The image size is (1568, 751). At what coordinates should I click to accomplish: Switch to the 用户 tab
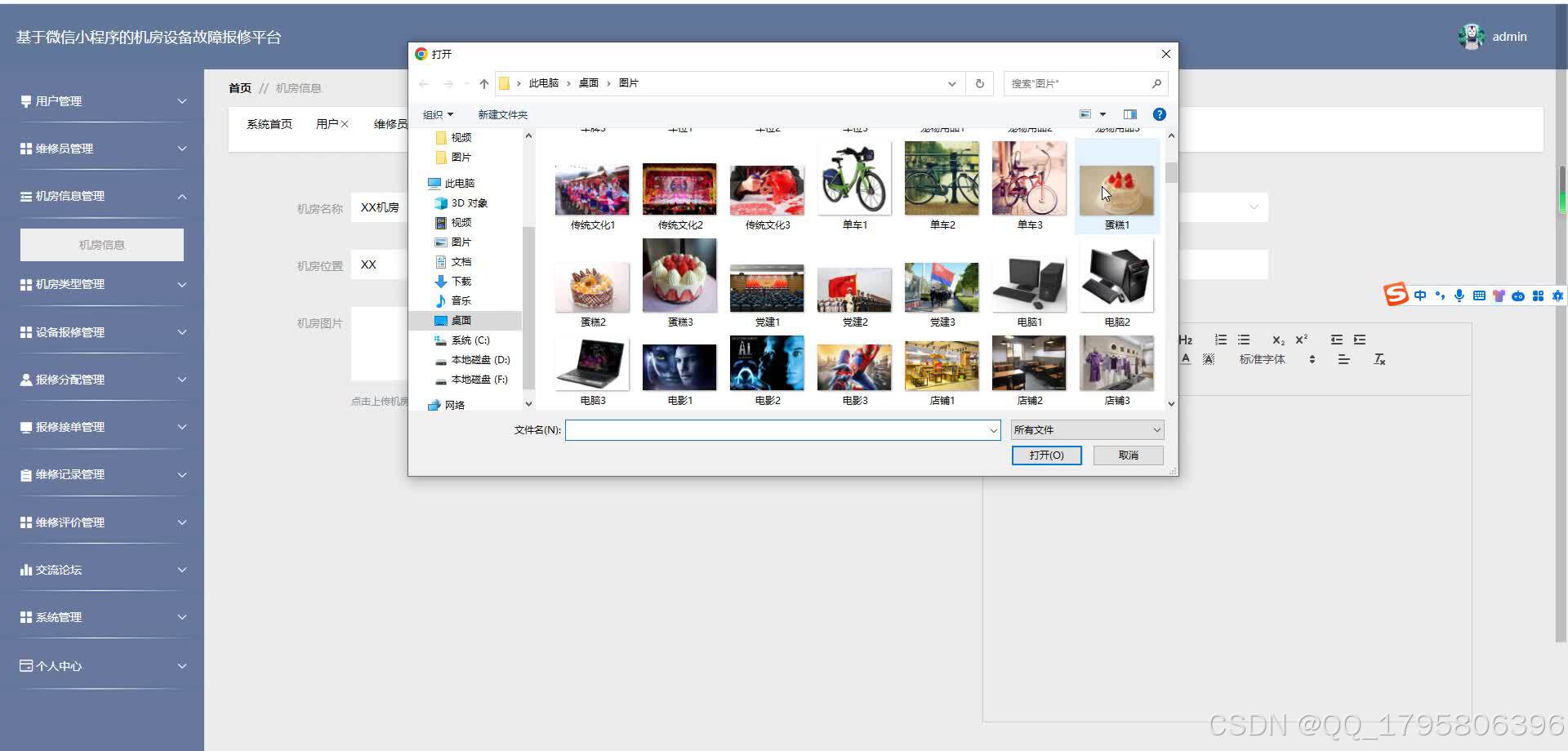(327, 124)
